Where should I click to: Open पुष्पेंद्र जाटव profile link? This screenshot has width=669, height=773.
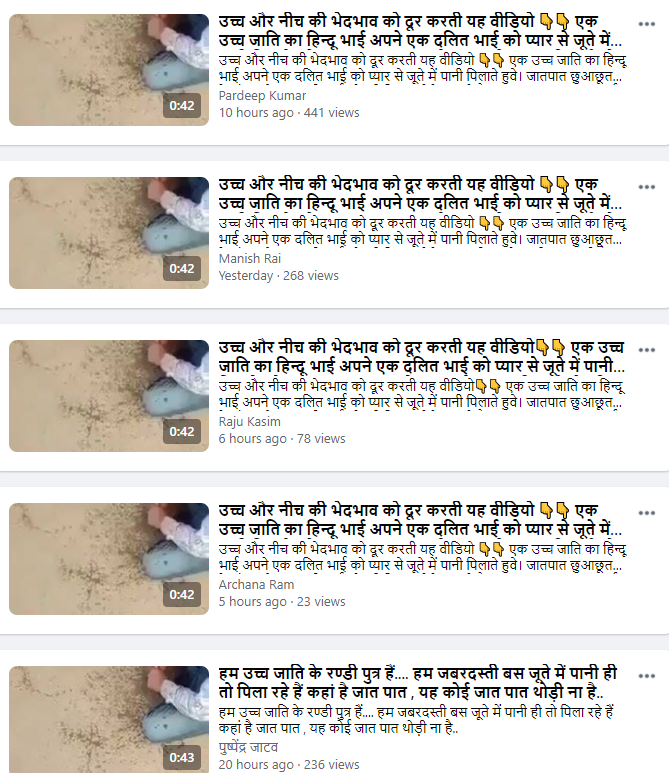click(248, 747)
